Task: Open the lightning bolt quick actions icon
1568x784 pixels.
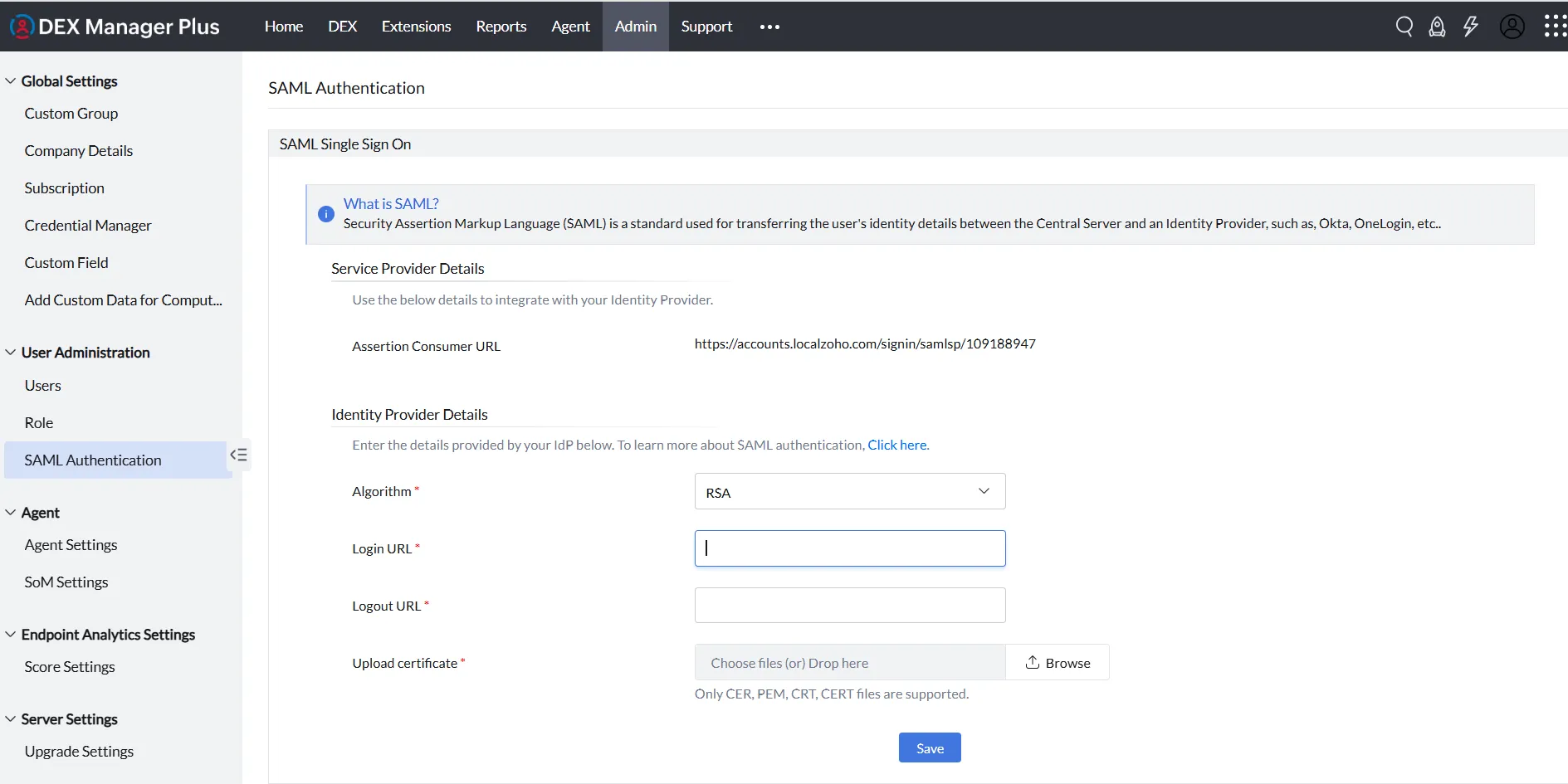Action: 1470,27
